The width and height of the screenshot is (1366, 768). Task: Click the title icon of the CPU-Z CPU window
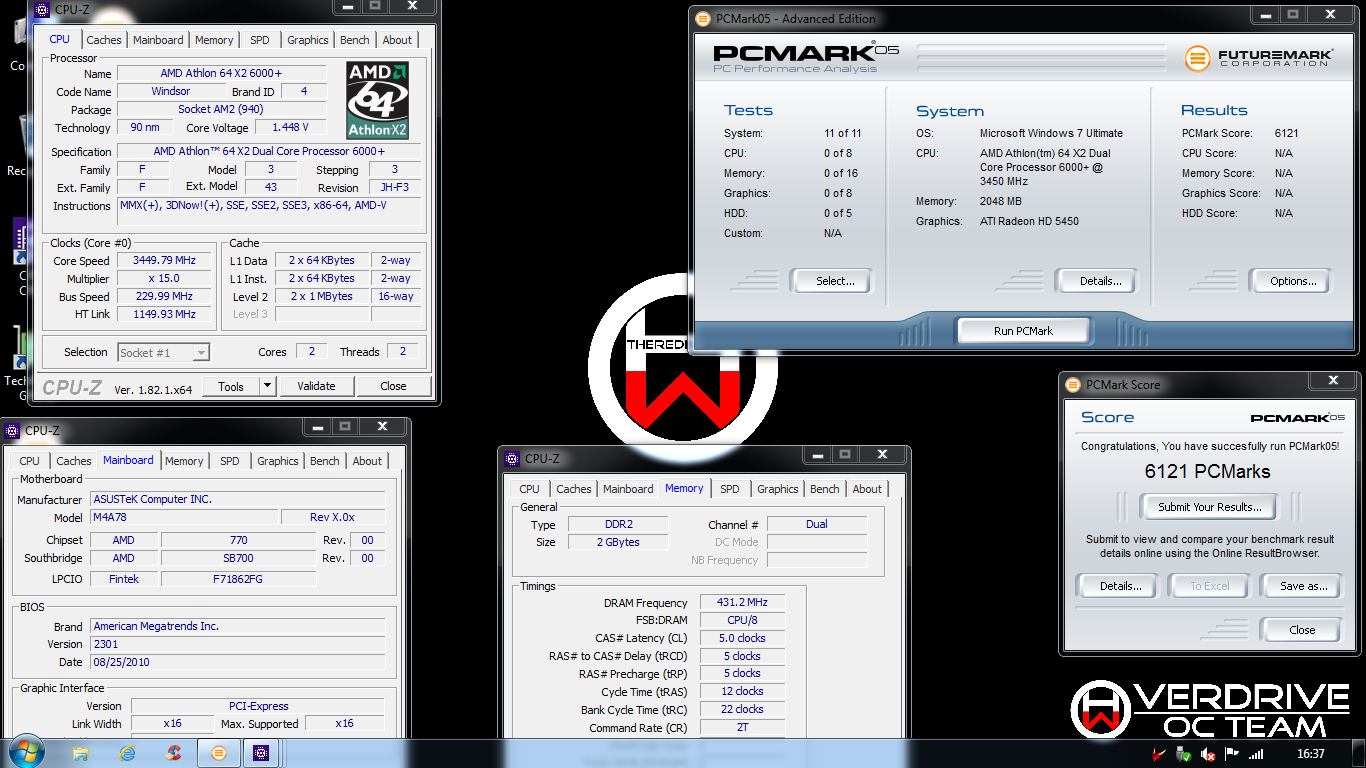coord(40,11)
